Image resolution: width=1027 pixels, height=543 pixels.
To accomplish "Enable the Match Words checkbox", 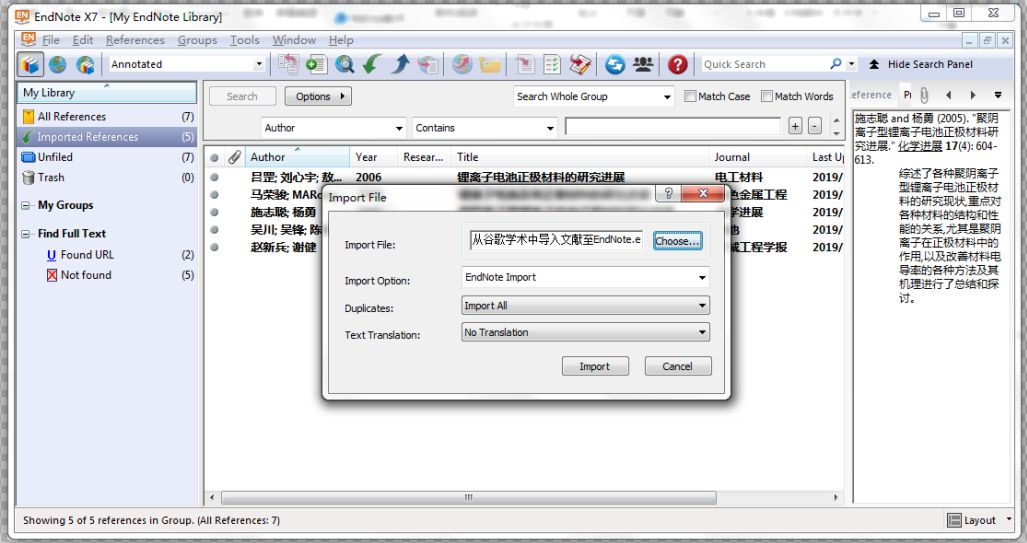I will (766, 96).
